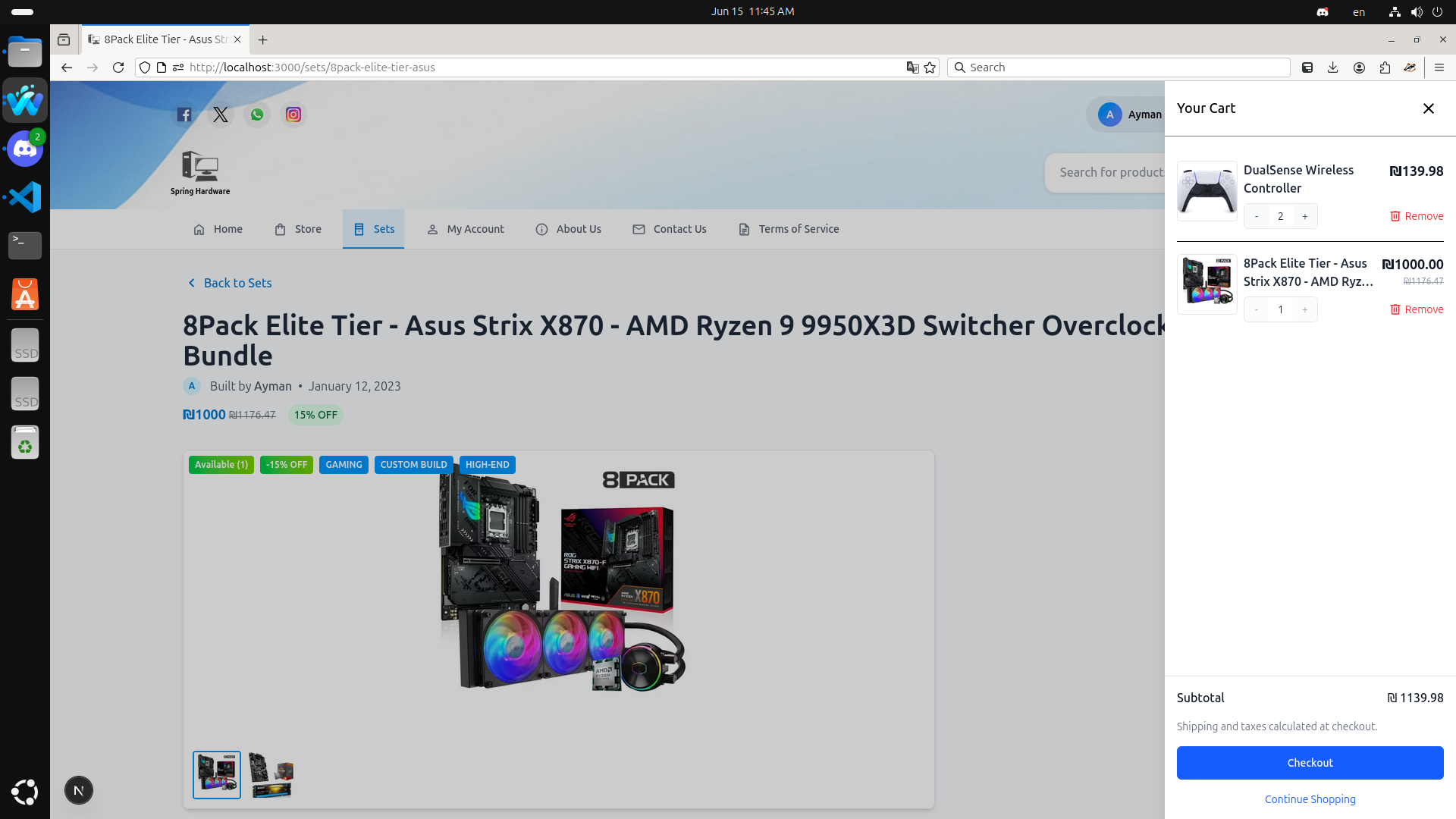Open the translate page icon
The width and height of the screenshot is (1456, 819).
(x=912, y=67)
